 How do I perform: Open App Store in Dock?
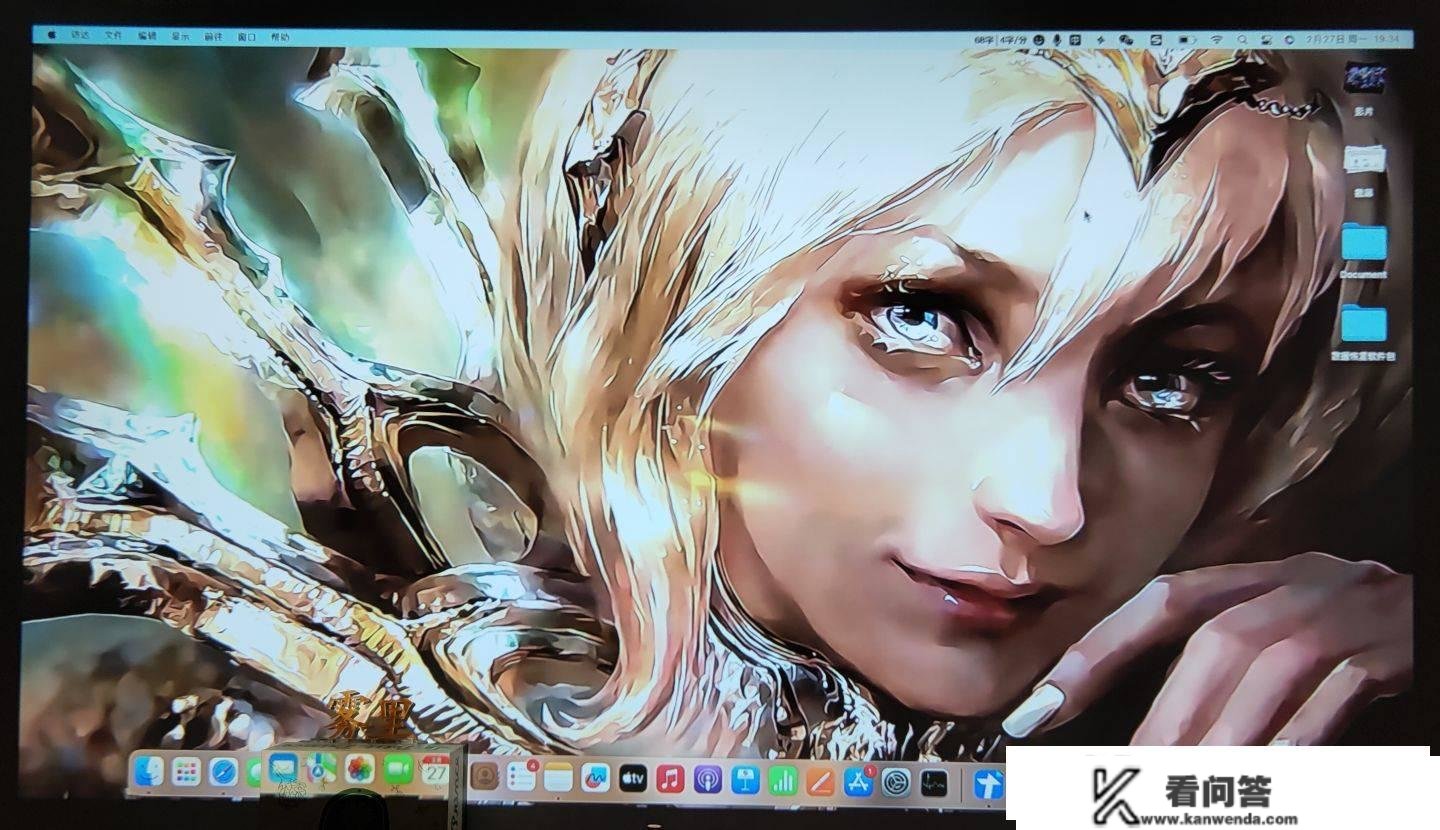858,781
